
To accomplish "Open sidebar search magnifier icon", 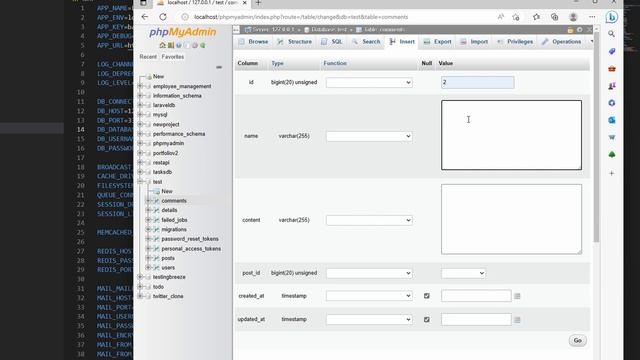I will click(611, 34).
